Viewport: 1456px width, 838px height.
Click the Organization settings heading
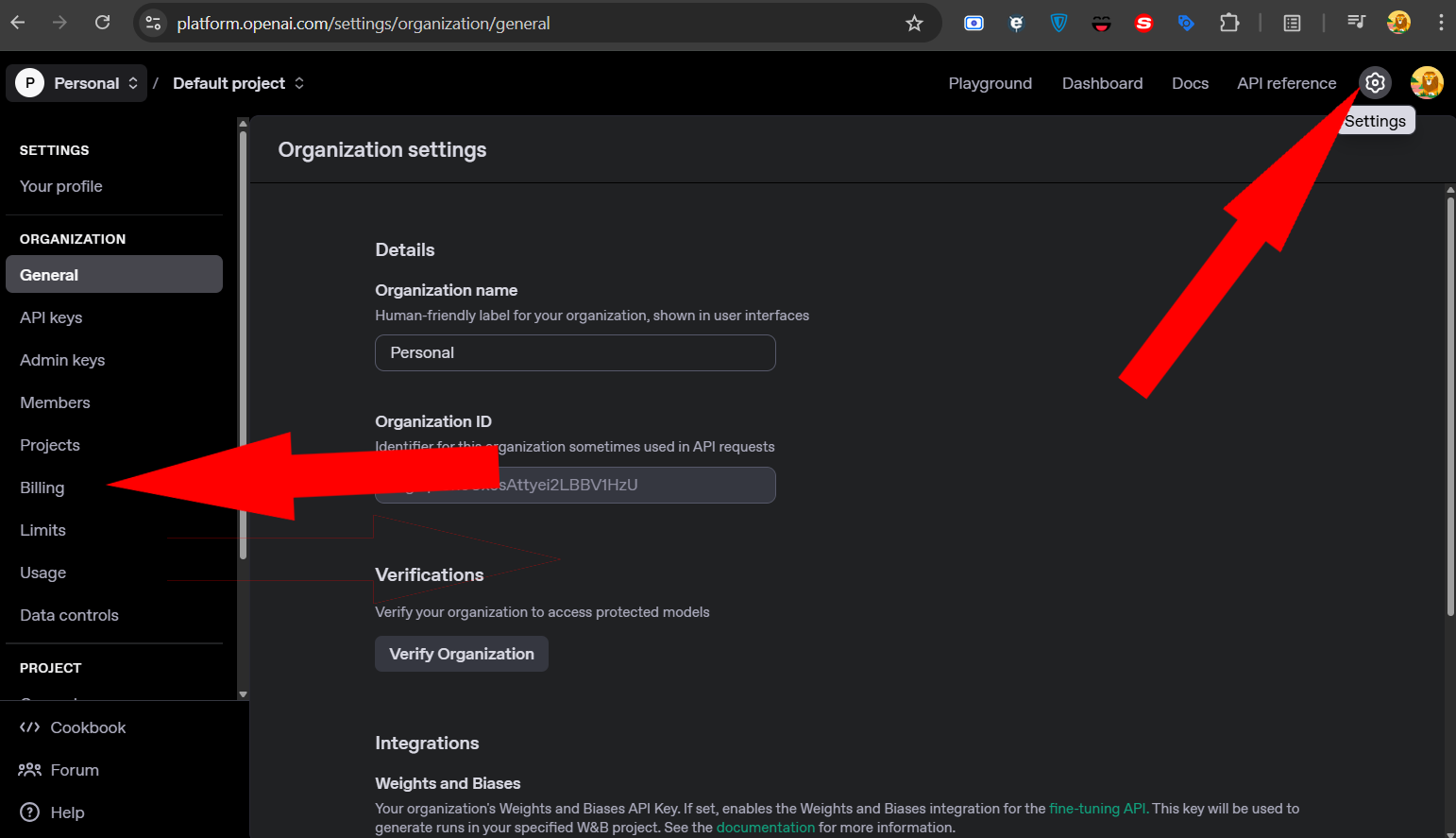(382, 149)
